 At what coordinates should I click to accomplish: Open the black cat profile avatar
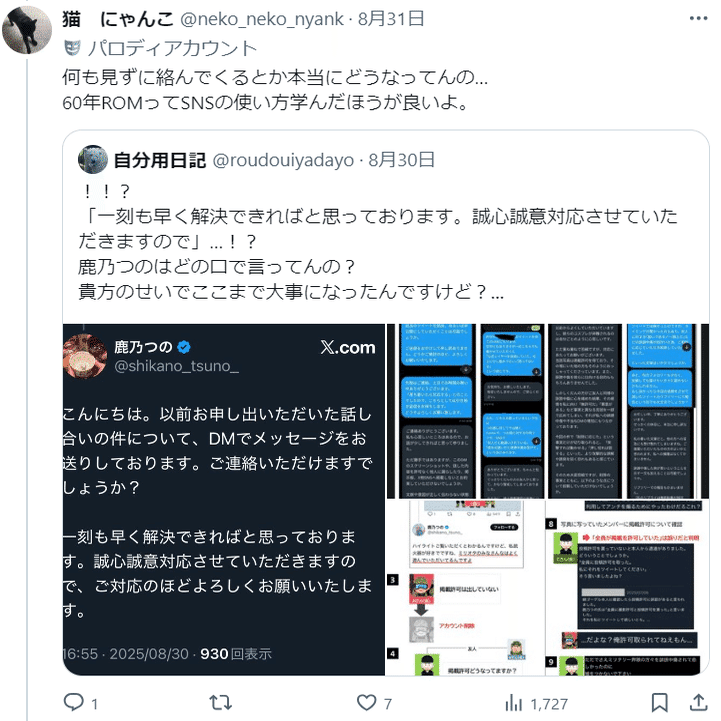27,30
